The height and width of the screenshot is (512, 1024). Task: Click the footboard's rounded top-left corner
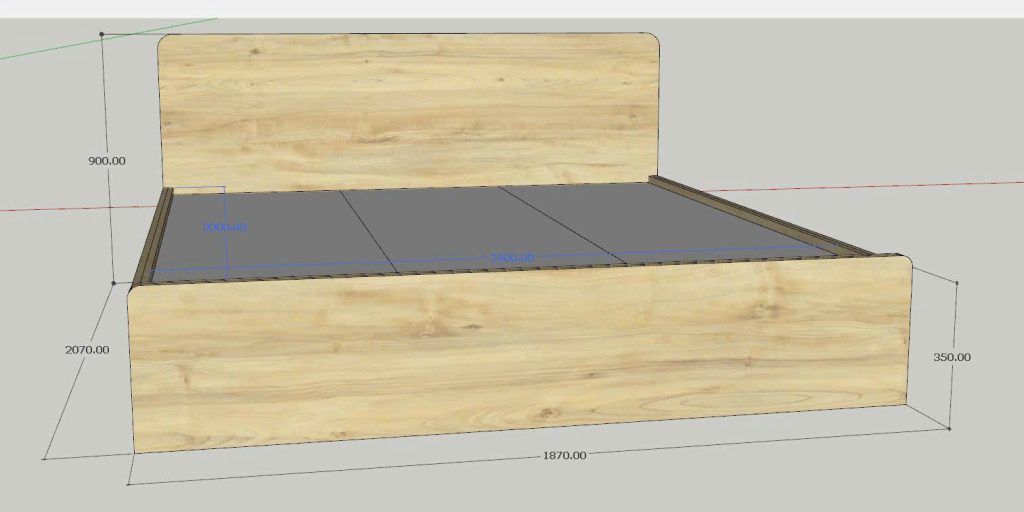137,291
